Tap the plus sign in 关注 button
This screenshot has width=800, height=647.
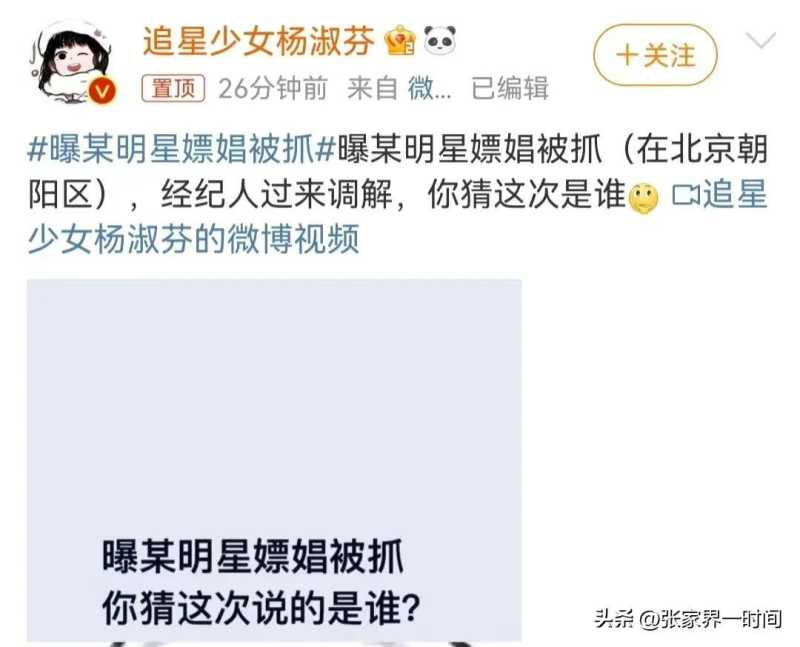coord(627,56)
